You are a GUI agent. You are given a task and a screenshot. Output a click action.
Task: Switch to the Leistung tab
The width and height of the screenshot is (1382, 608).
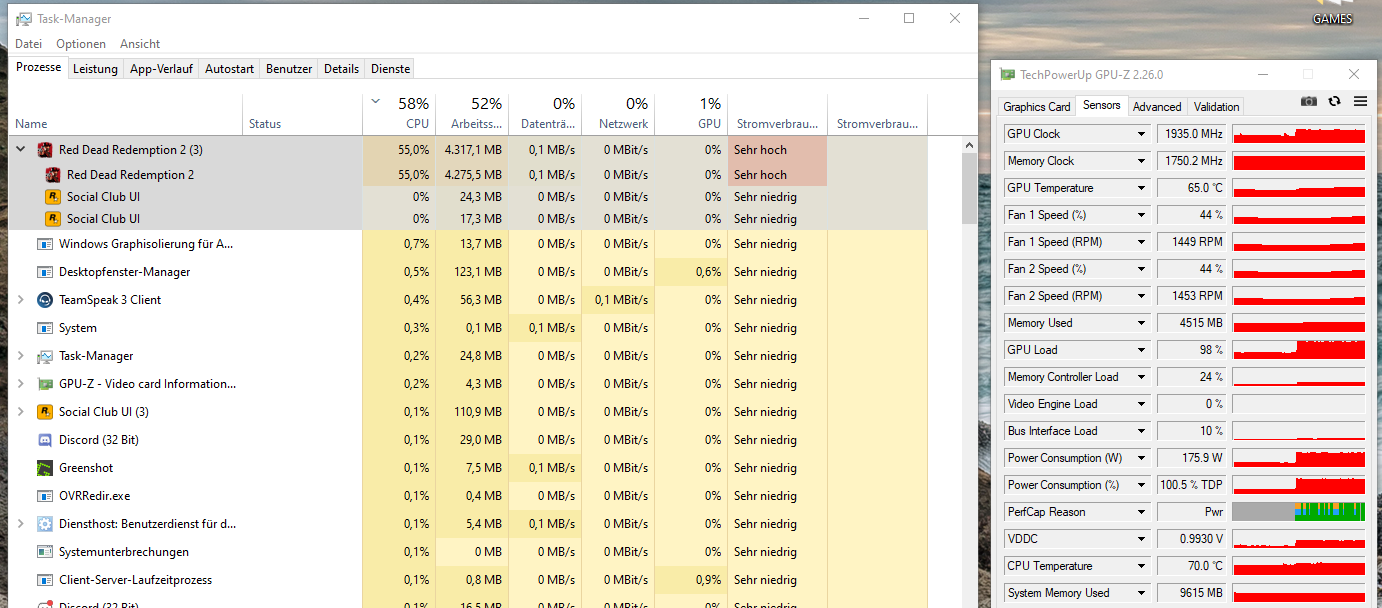[96, 69]
